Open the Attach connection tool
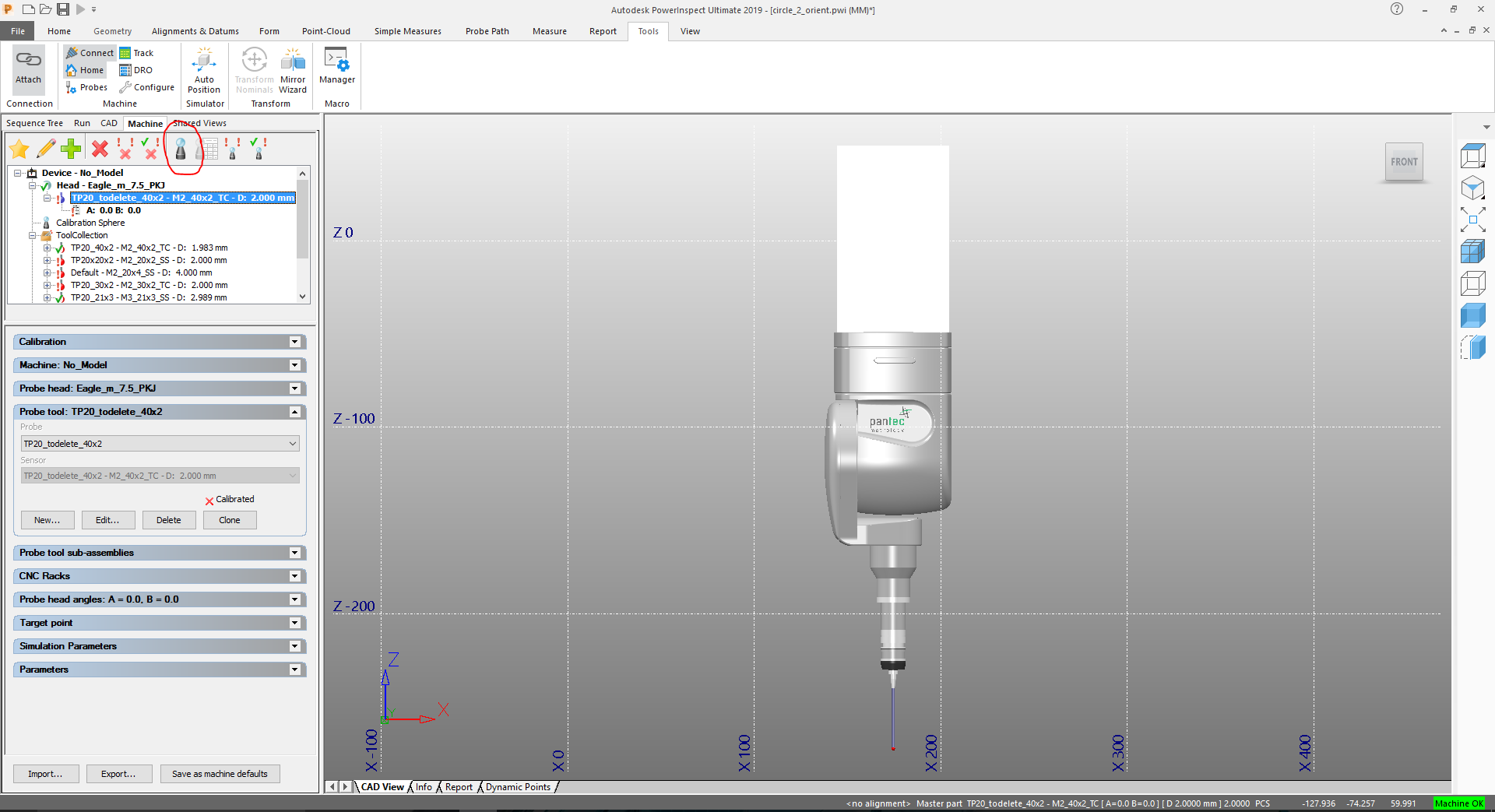Viewport: 1495px width, 812px height. (28, 70)
